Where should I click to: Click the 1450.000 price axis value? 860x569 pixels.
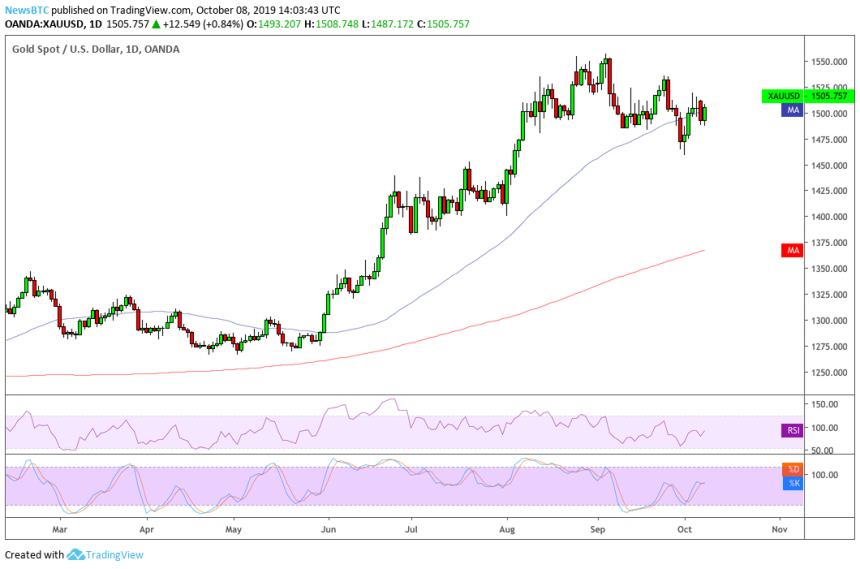pyautogui.click(x=829, y=165)
